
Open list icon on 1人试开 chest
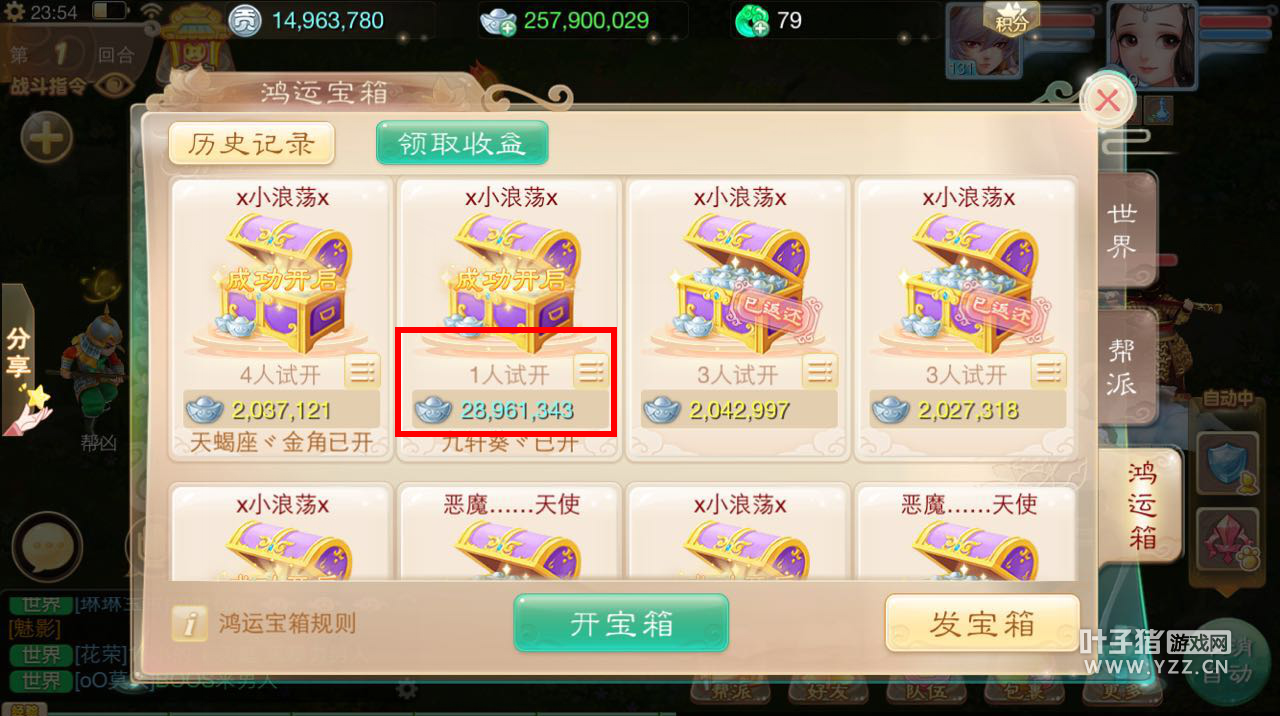point(591,371)
